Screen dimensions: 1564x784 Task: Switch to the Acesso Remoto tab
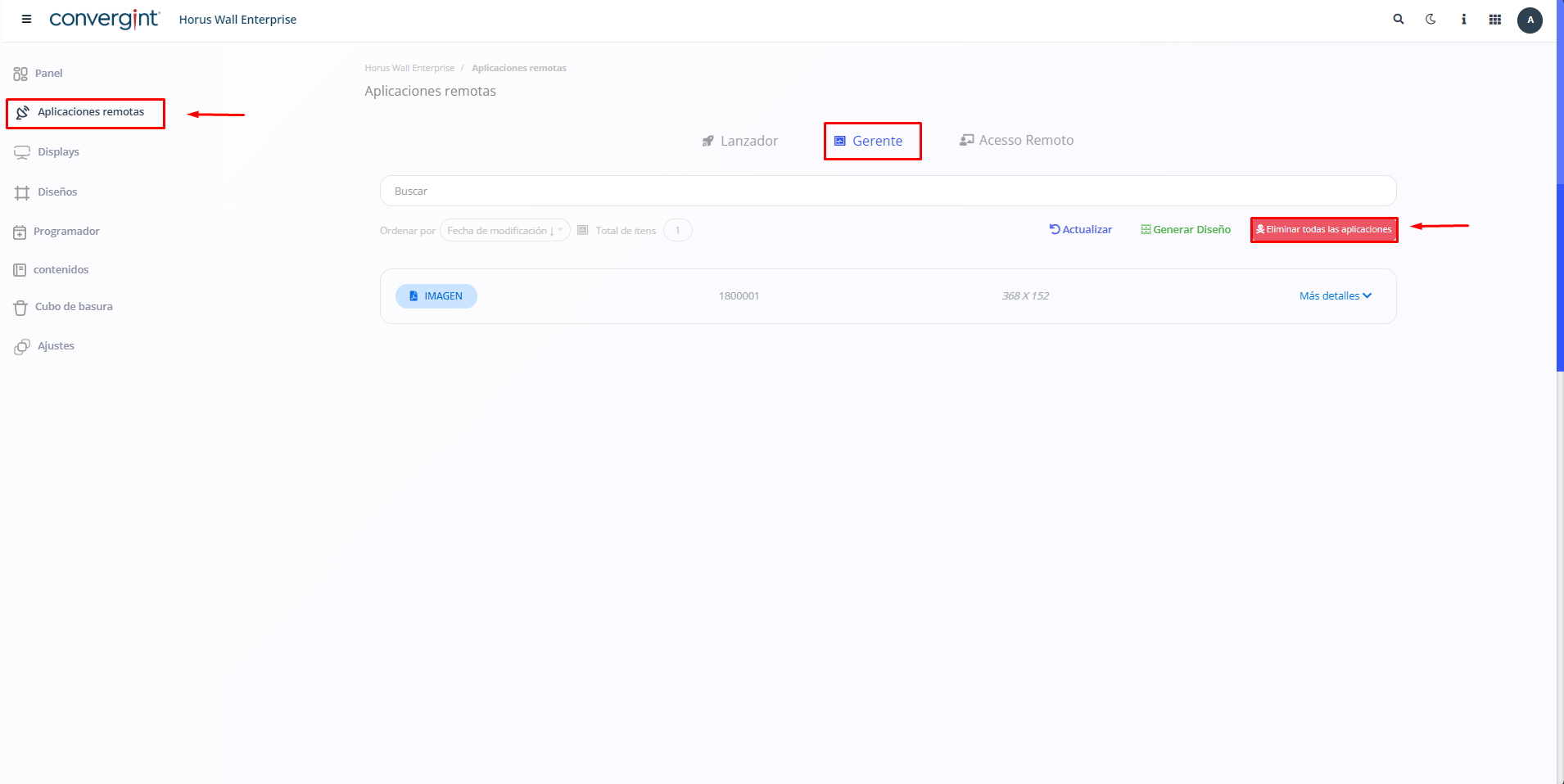1016,141
